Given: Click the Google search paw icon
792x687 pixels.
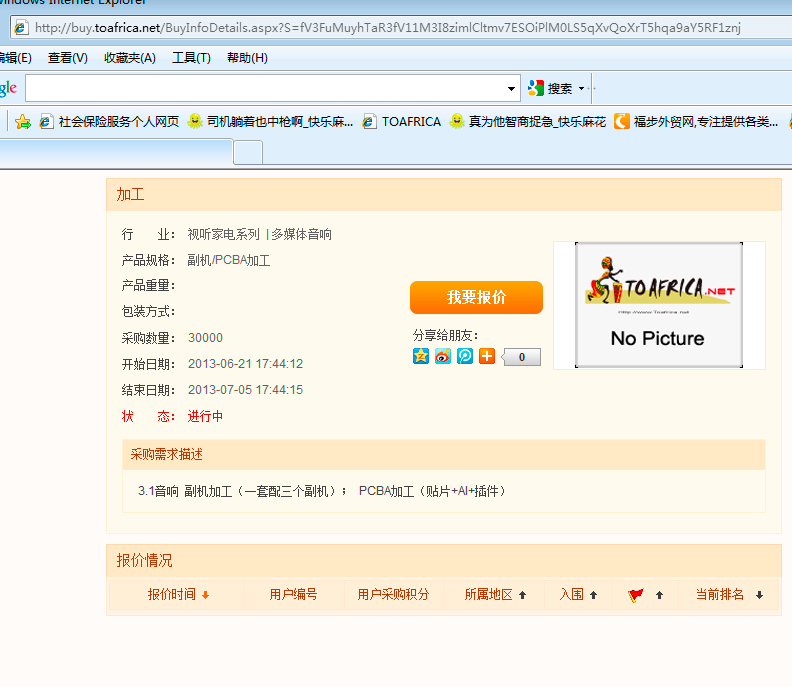Looking at the screenshot, I should click(x=536, y=88).
